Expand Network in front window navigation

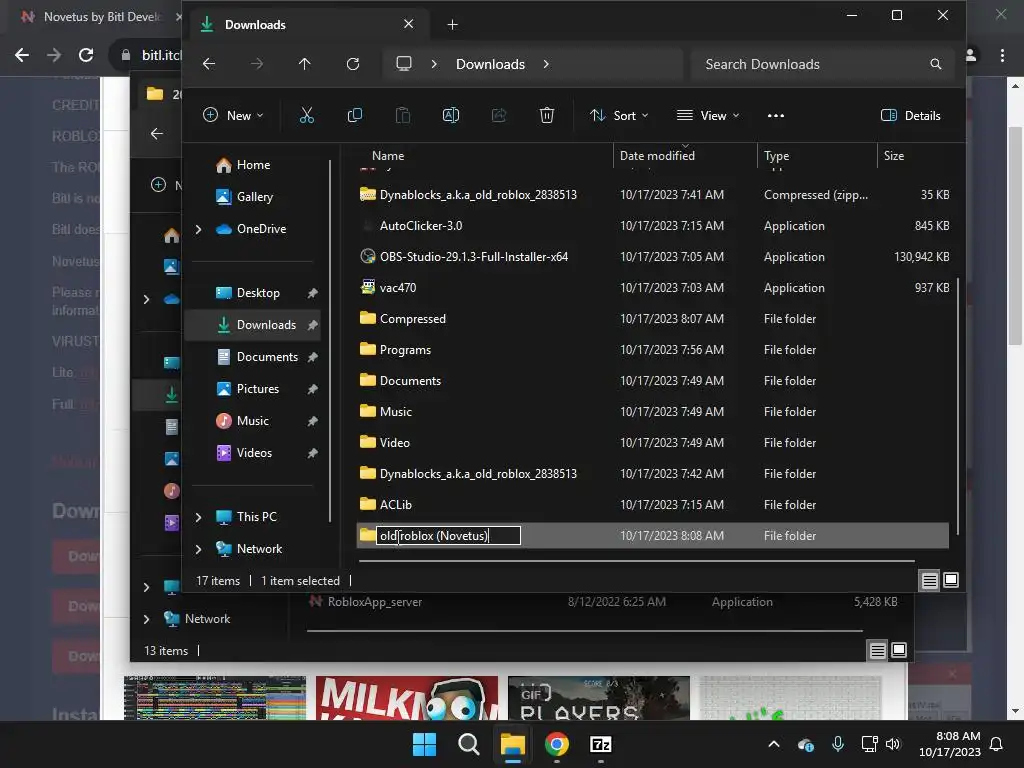click(199, 549)
